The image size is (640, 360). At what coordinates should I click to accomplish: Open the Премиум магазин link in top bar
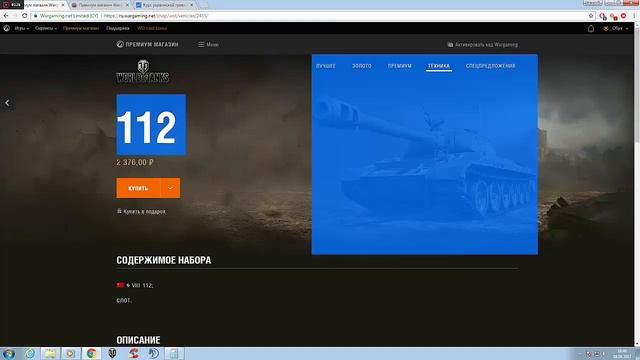pyautogui.click(x=81, y=28)
